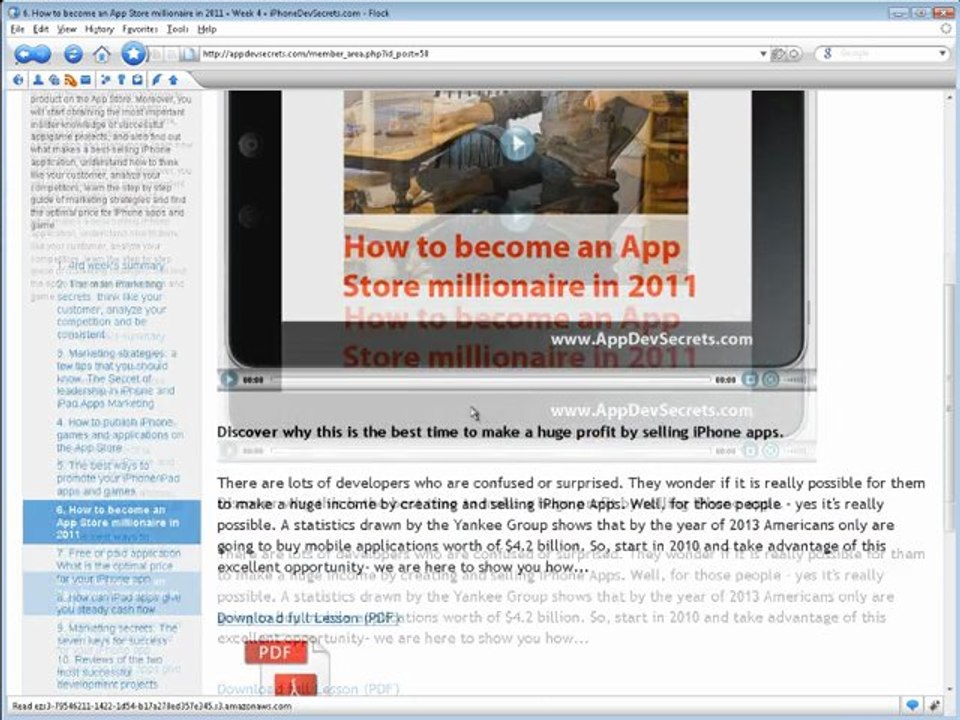Open the Tools menu
The width and height of the screenshot is (960, 720).
point(178,29)
